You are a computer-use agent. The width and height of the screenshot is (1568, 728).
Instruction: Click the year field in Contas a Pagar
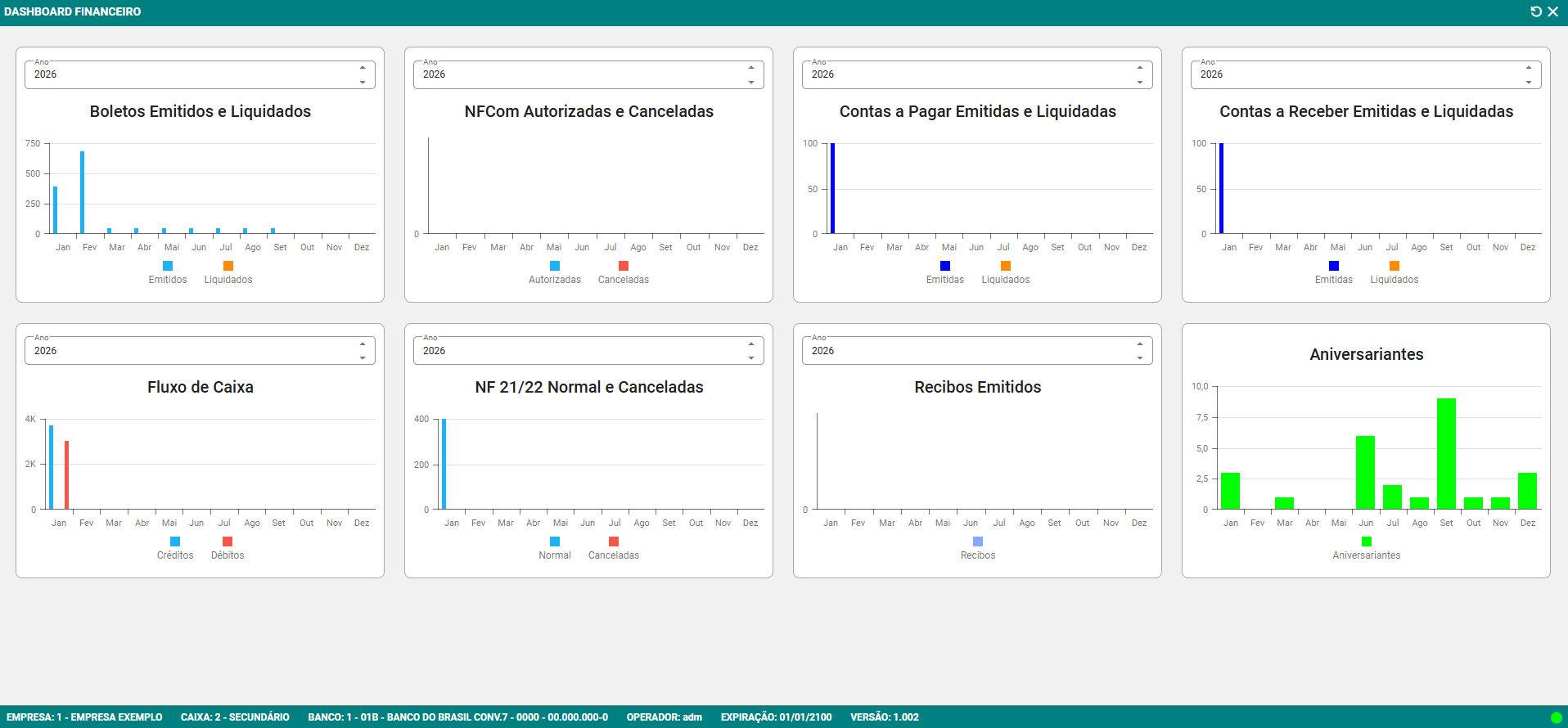[x=966, y=74]
